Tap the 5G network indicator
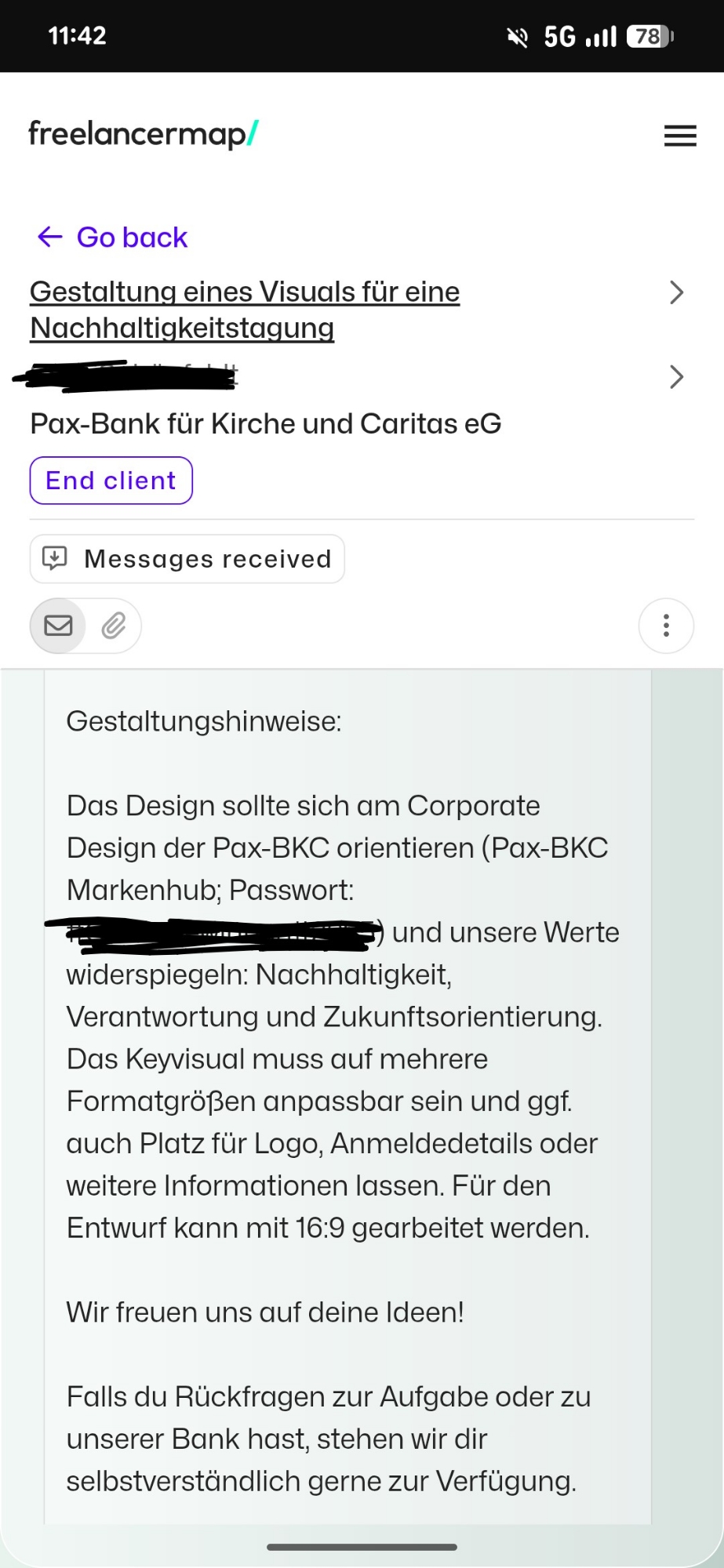 [x=559, y=37]
